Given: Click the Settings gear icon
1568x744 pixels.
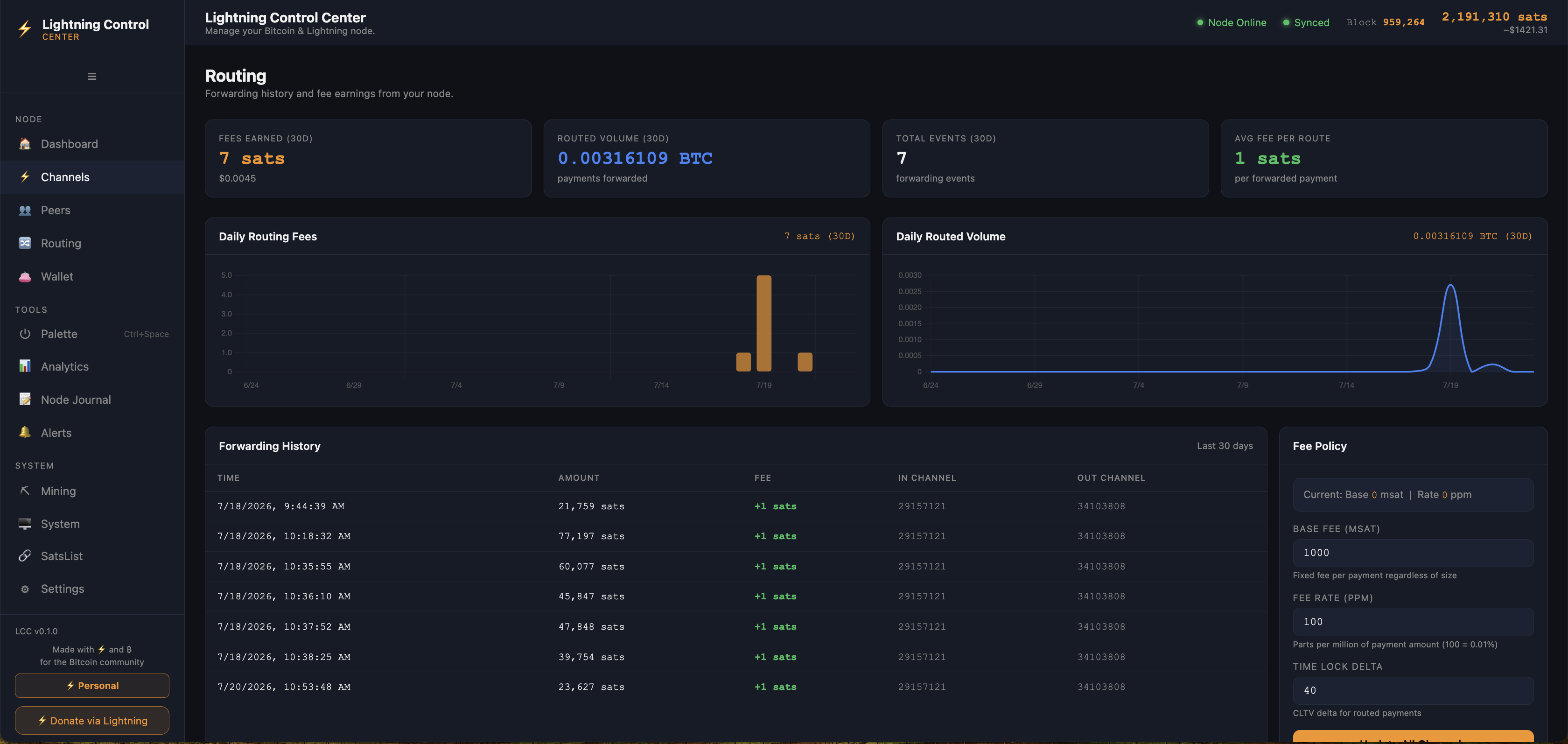Looking at the screenshot, I should click(x=25, y=589).
